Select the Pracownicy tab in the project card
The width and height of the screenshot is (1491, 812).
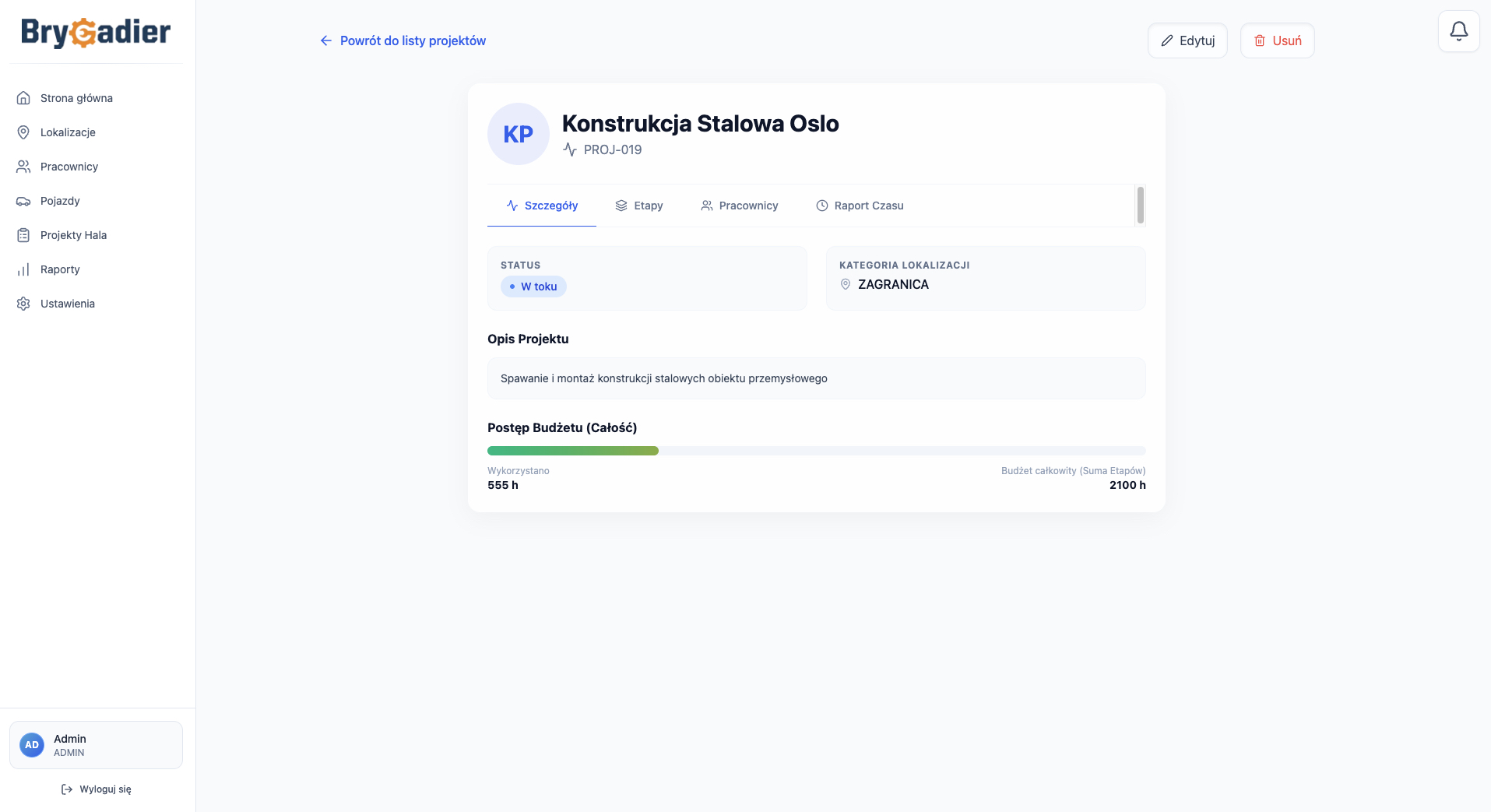click(740, 206)
